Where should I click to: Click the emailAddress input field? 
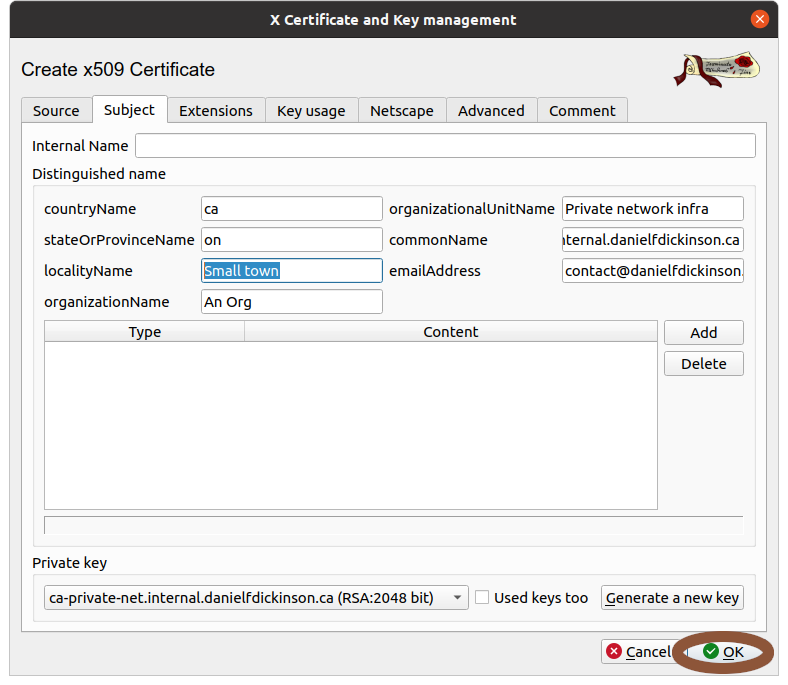click(652, 271)
